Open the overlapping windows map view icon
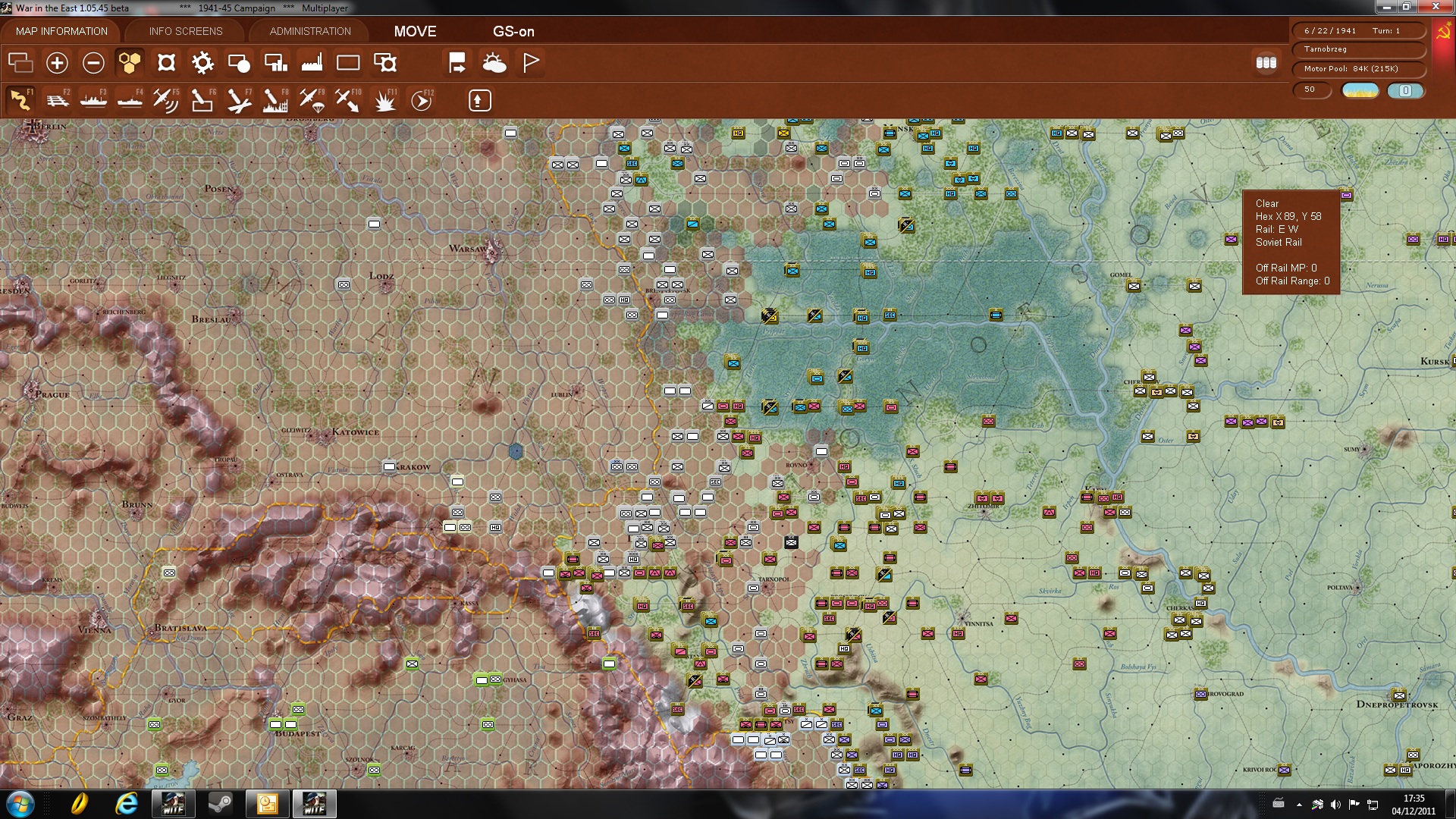1456x819 pixels. [20, 63]
